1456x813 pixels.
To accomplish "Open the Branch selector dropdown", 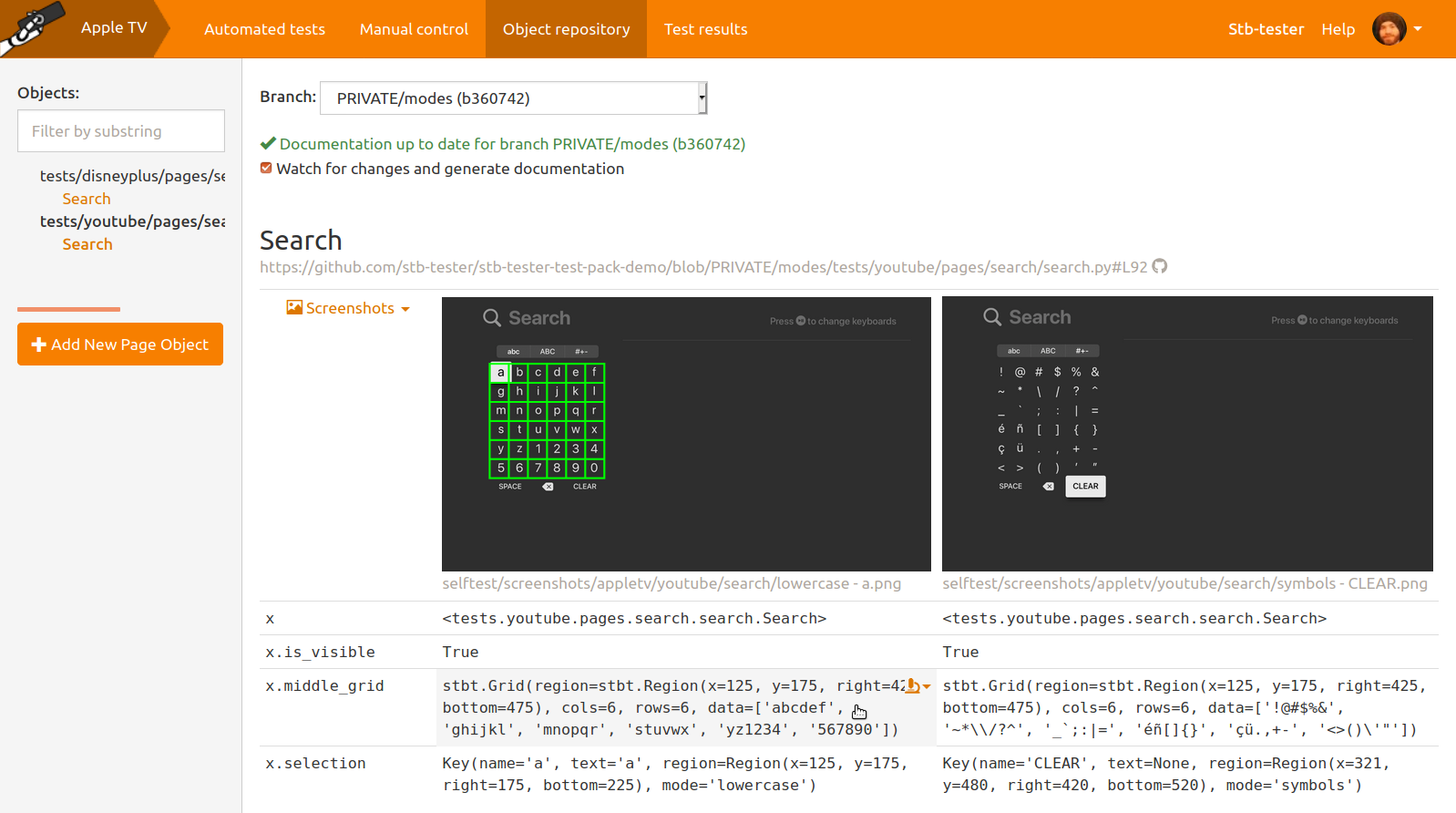I will tap(513, 98).
